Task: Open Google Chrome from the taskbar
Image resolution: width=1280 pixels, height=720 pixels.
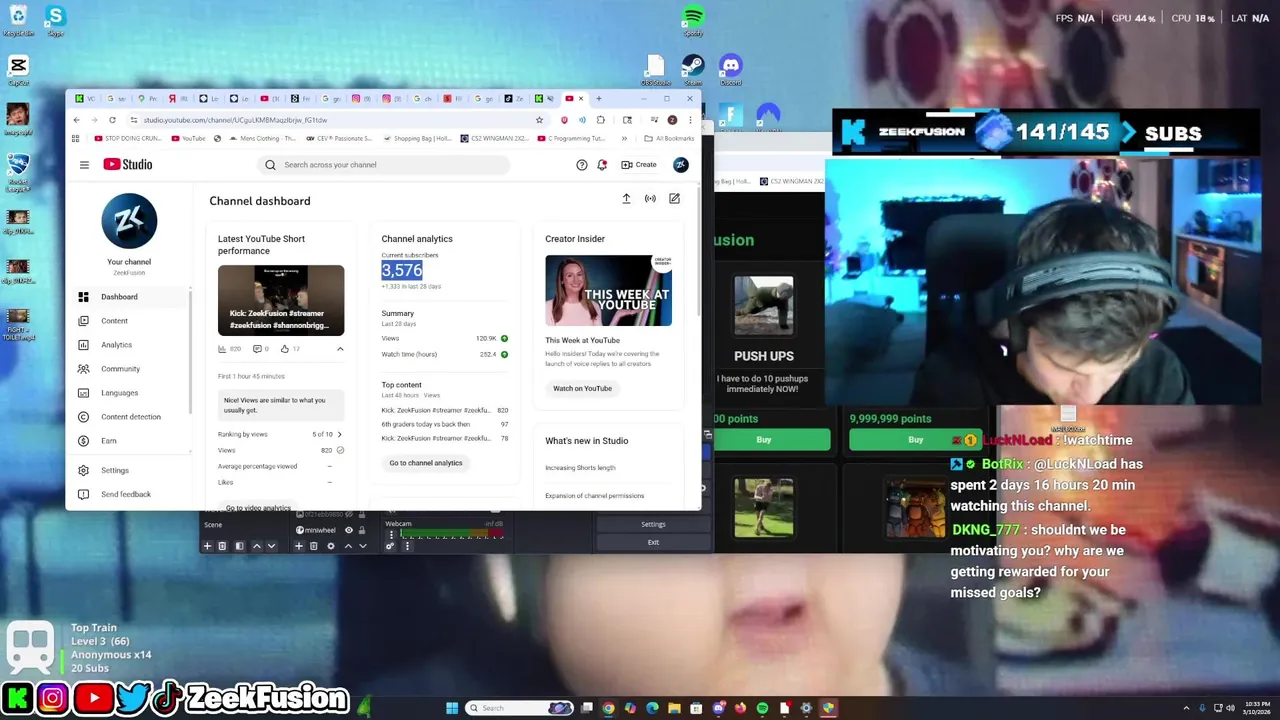Action: 608,708
